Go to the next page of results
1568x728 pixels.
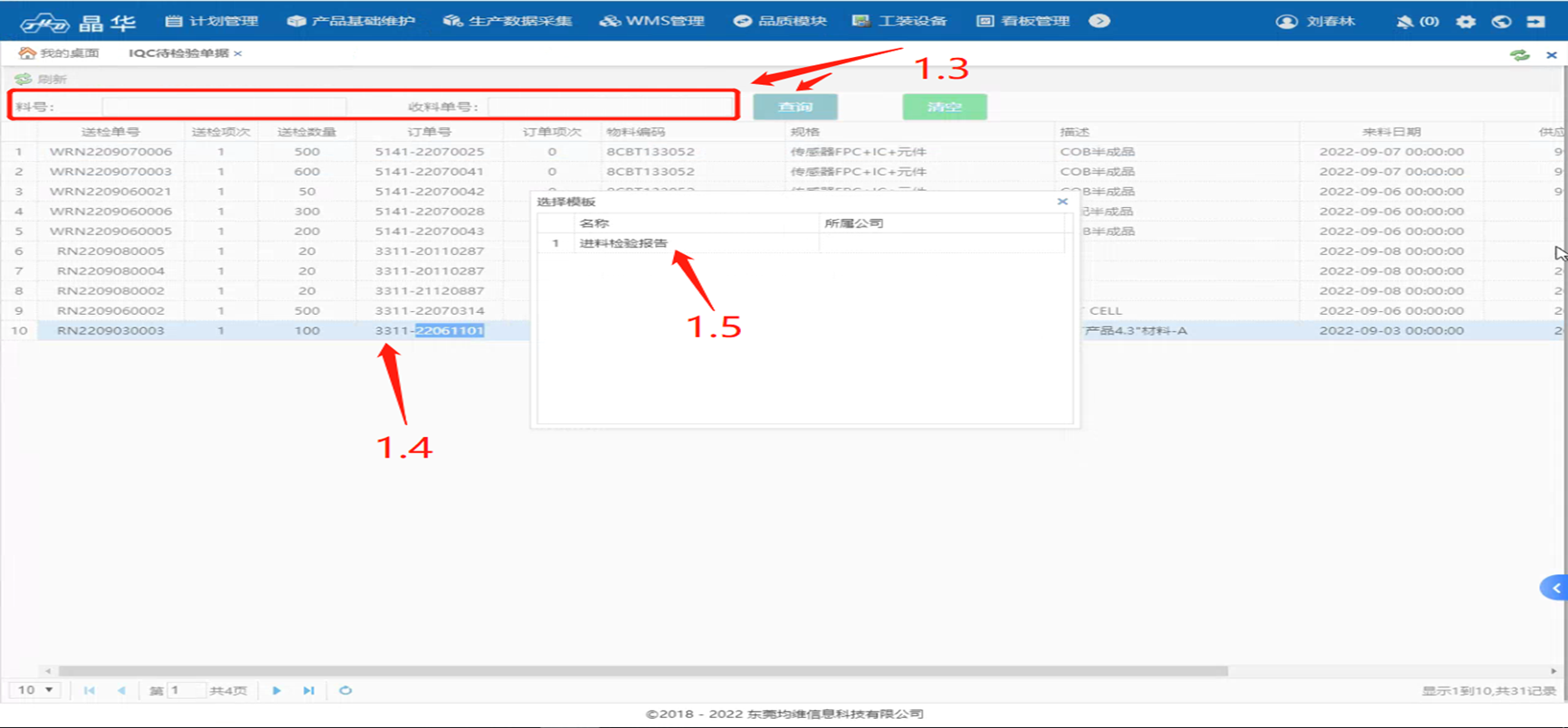coord(277,691)
